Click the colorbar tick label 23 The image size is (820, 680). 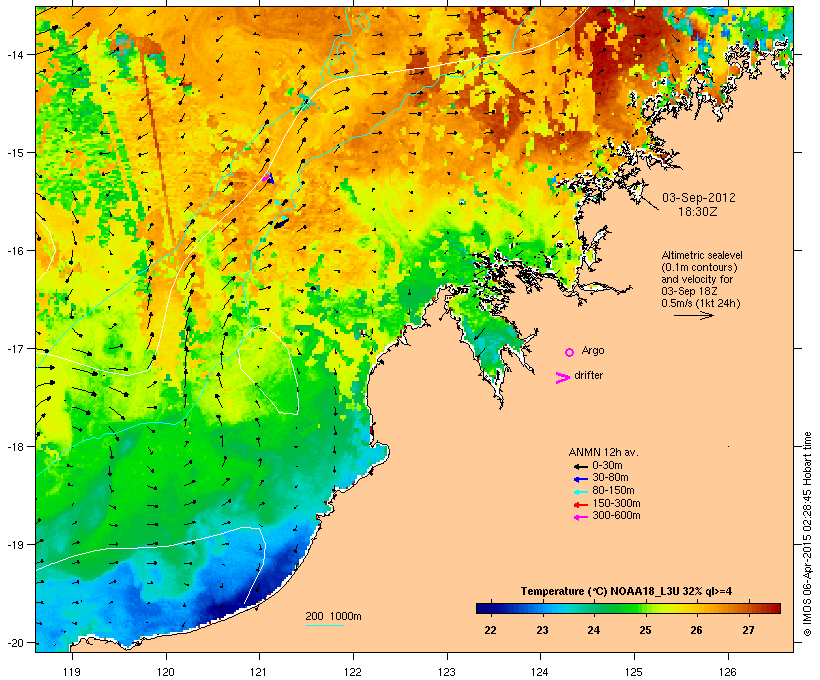click(542, 630)
